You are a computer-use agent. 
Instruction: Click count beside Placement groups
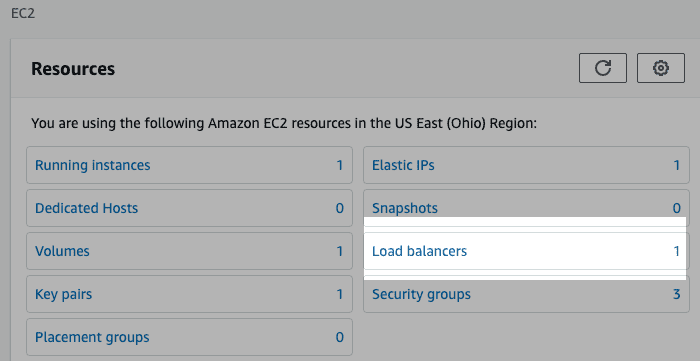tap(340, 337)
